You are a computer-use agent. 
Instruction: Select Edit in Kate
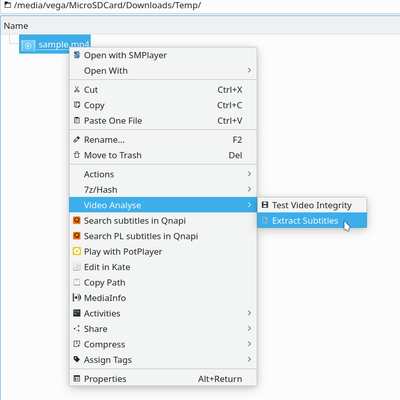(163, 267)
